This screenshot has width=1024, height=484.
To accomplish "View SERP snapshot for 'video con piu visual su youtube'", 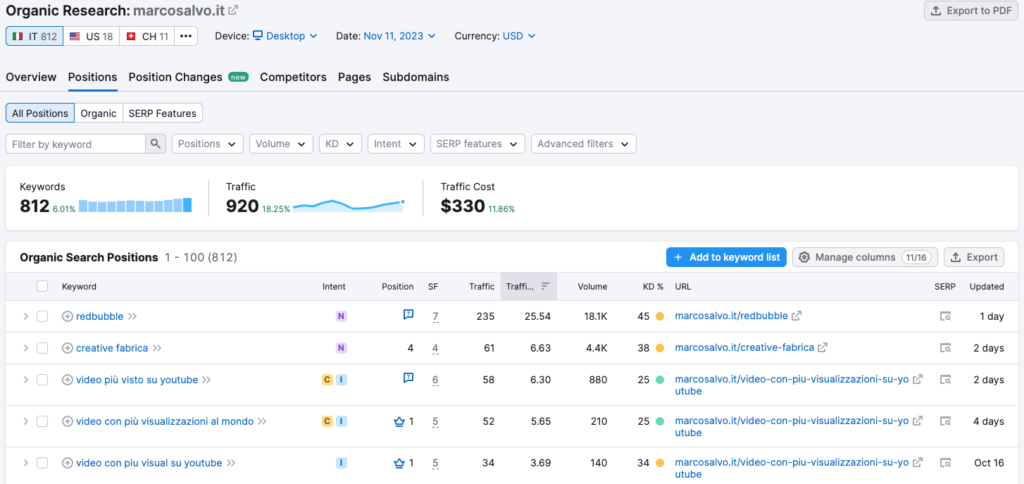I will [x=945, y=463].
